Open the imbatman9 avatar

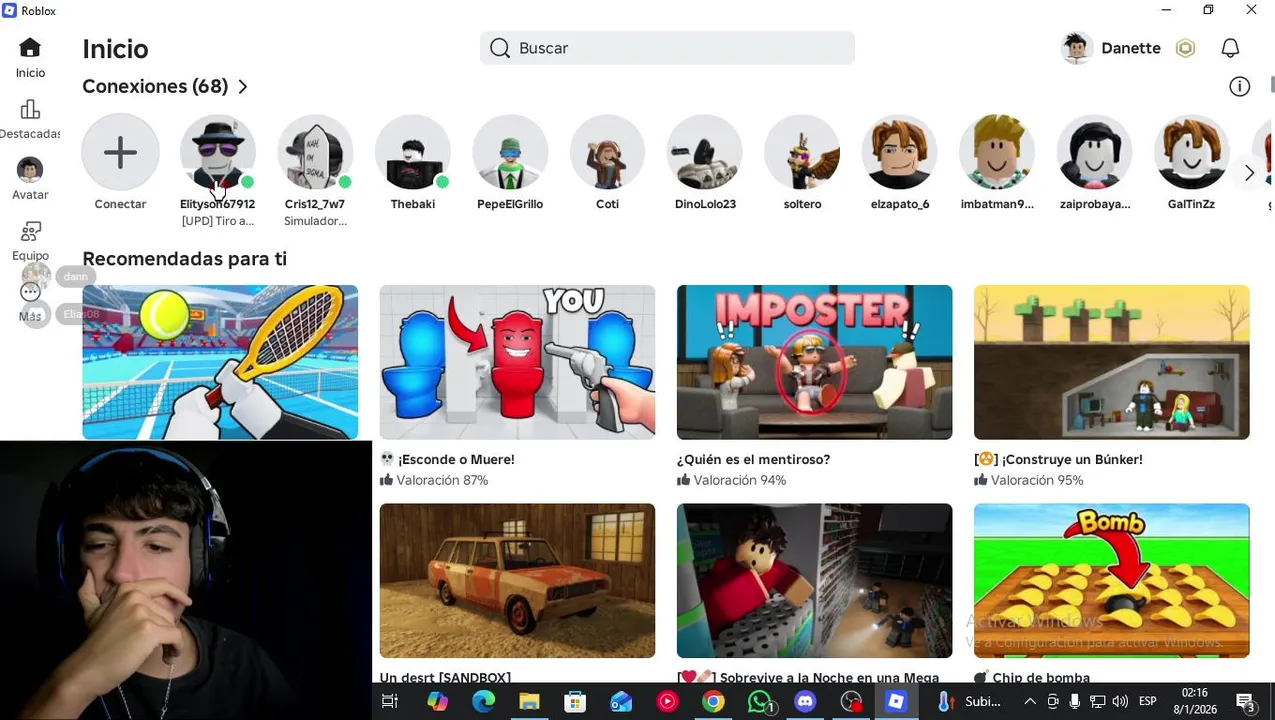[x=997, y=153]
